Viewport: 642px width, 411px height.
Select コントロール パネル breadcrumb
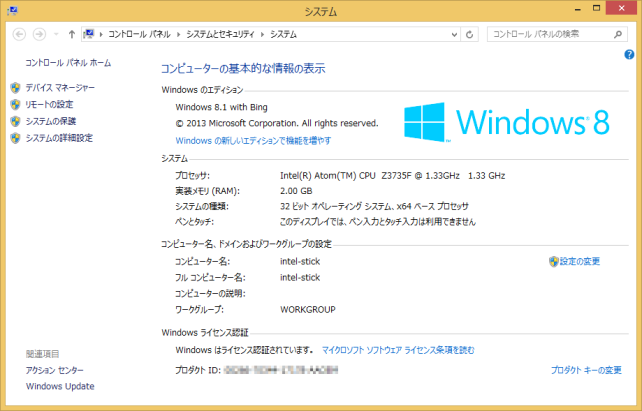[139, 34]
